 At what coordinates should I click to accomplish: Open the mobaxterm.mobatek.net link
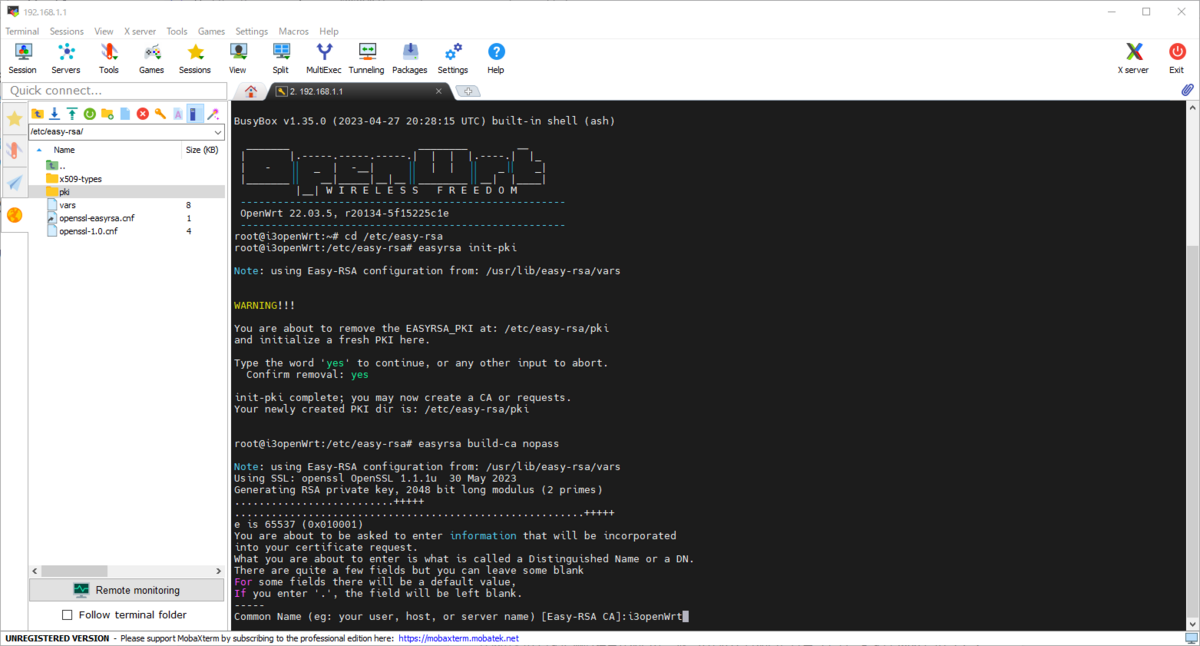click(x=459, y=638)
